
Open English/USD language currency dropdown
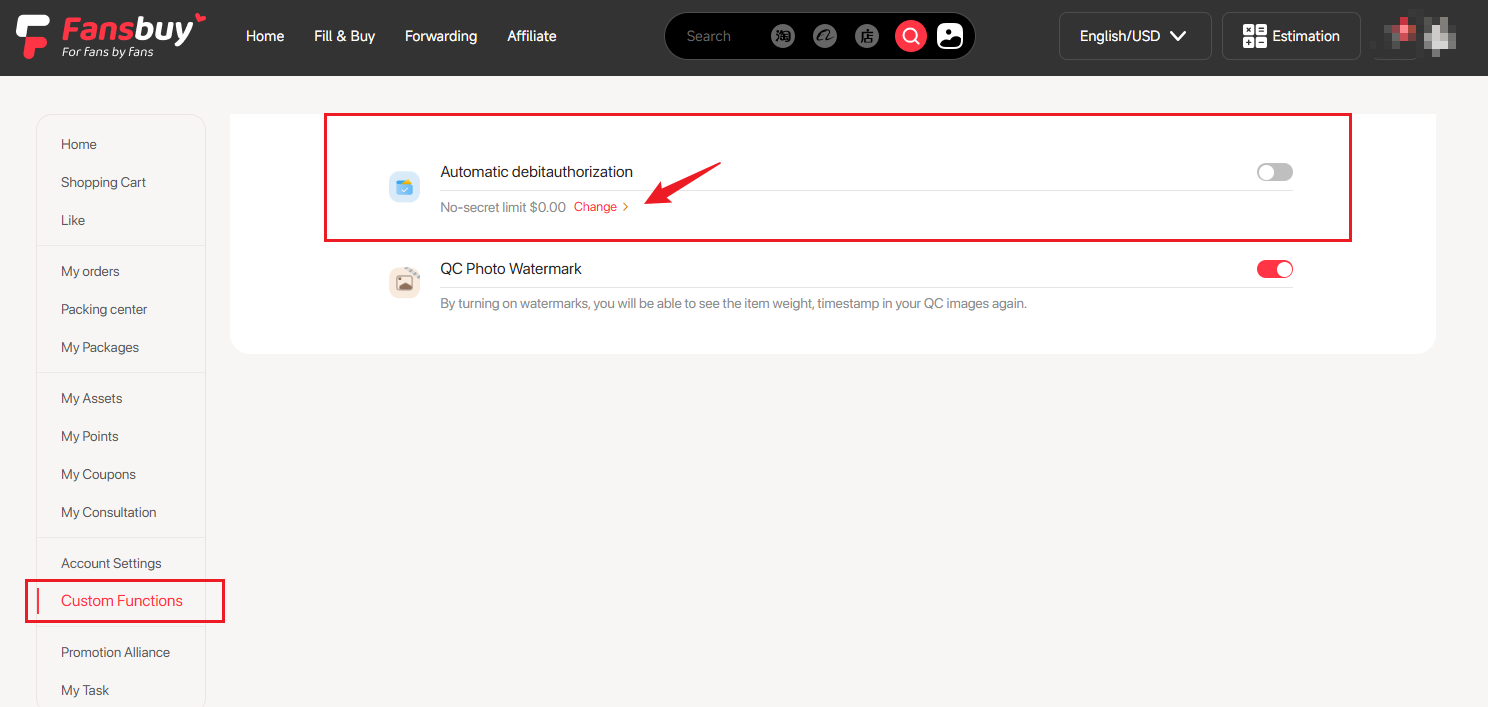[x=1135, y=36]
